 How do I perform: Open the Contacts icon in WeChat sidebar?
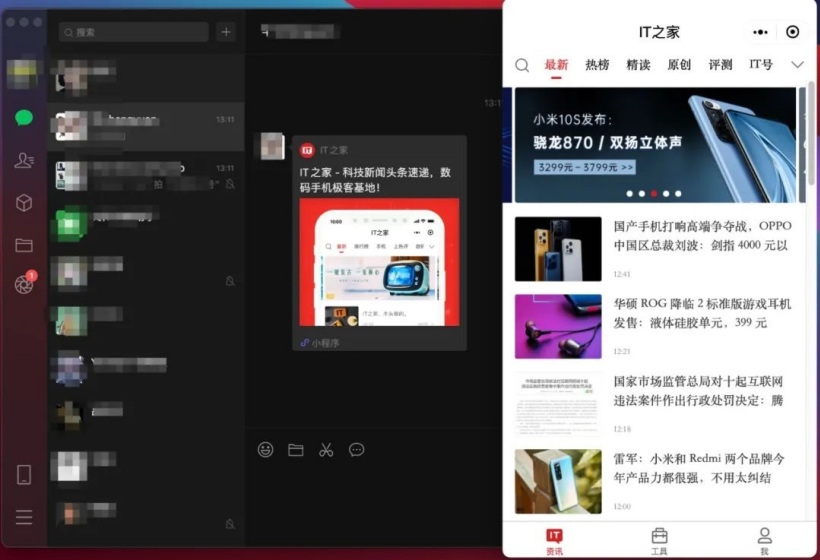[x=24, y=160]
